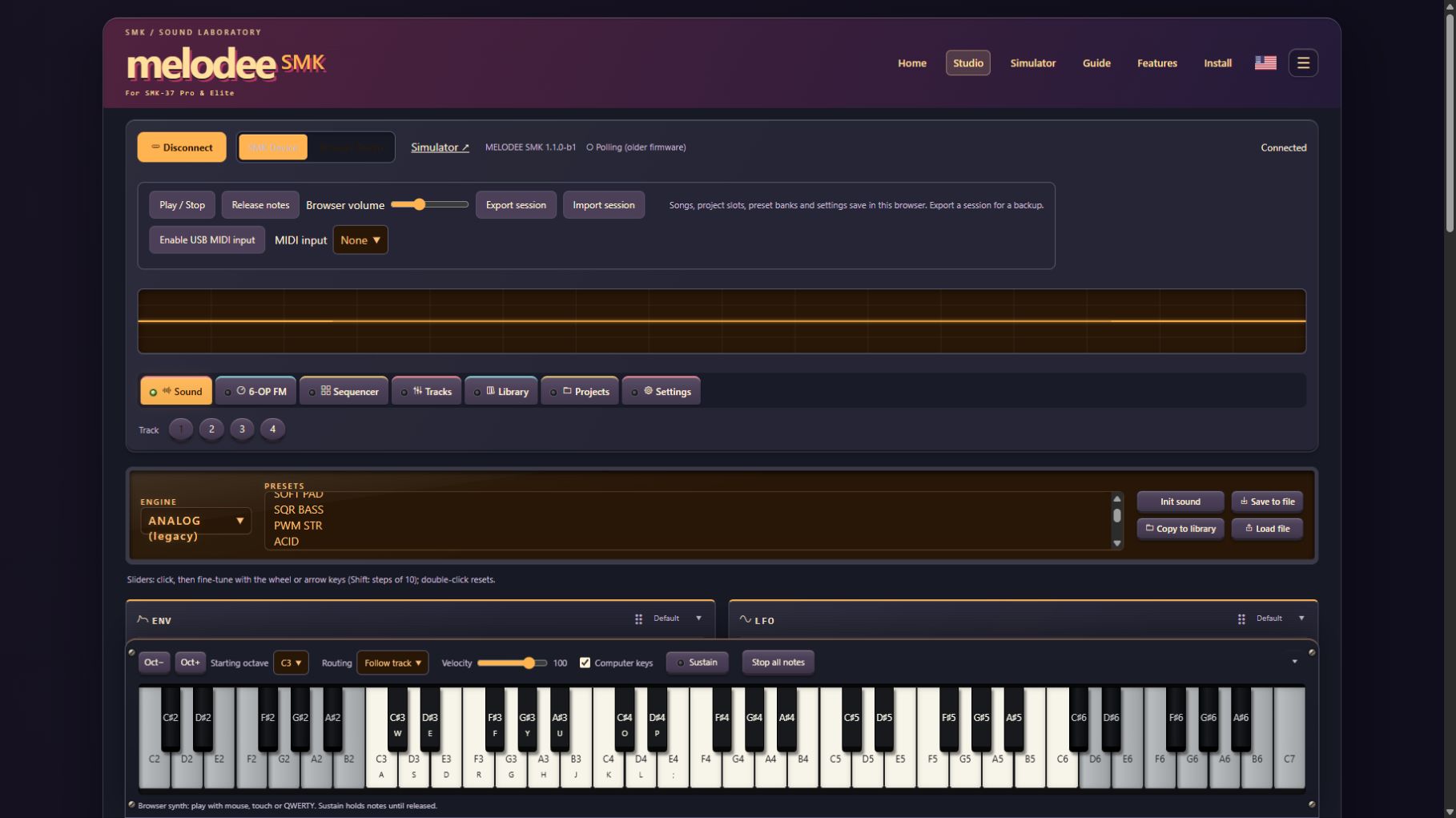Play the A#5 black key
Viewport: 1456px width, 818px height.
(x=1014, y=719)
